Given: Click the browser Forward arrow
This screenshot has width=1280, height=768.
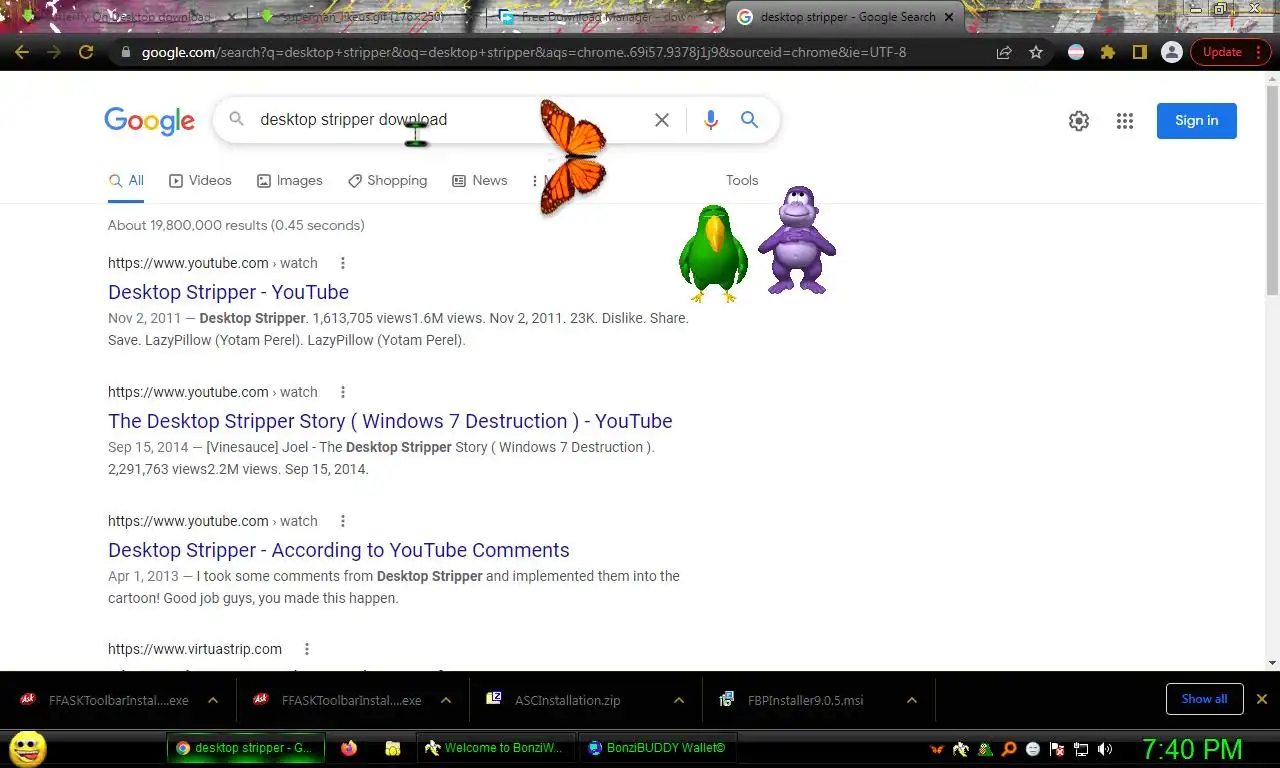Looking at the screenshot, I should click(54, 52).
